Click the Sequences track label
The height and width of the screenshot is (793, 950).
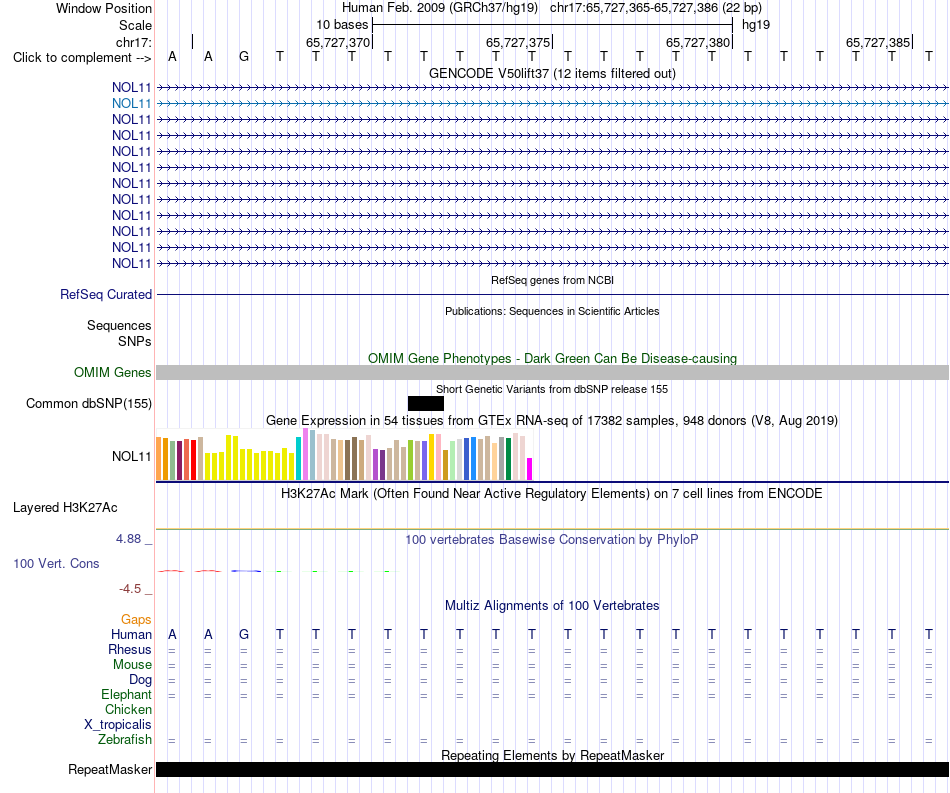click(x=119, y=325)
